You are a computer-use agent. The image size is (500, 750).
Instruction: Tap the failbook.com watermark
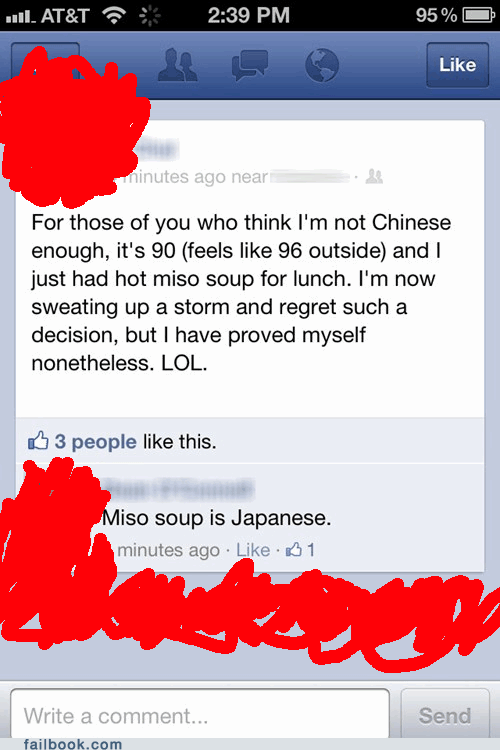[73, 743]
